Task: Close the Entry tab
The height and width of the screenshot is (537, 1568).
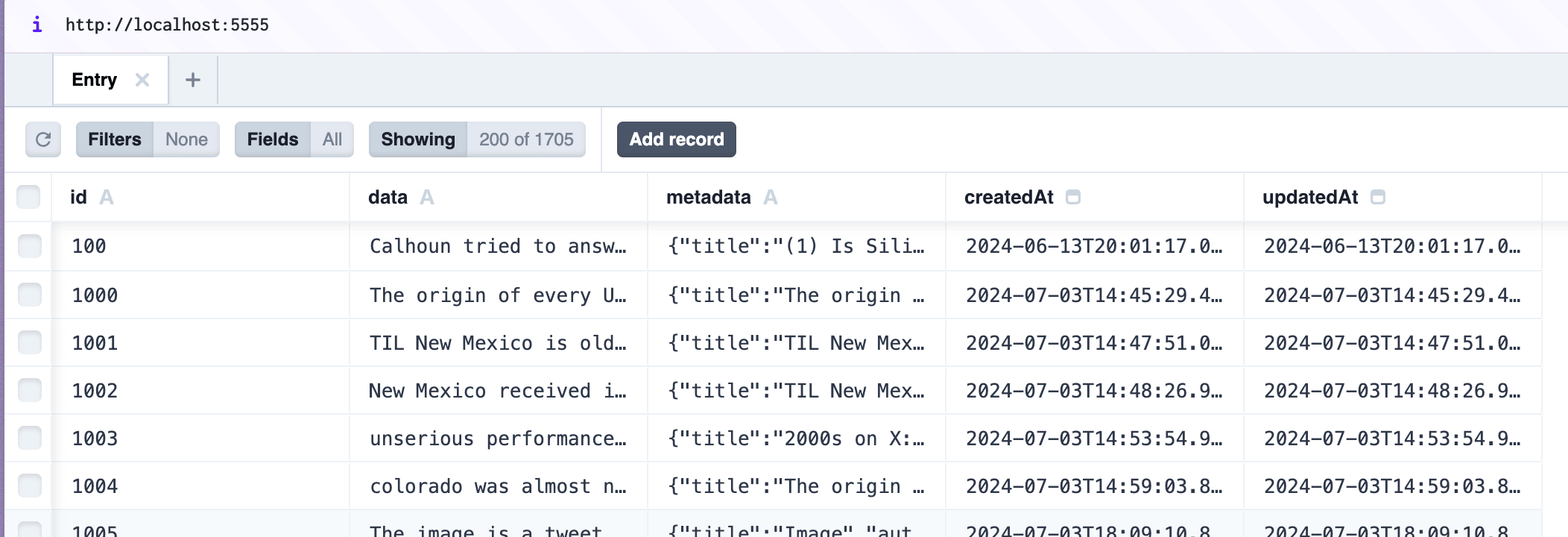Action: 142,80
